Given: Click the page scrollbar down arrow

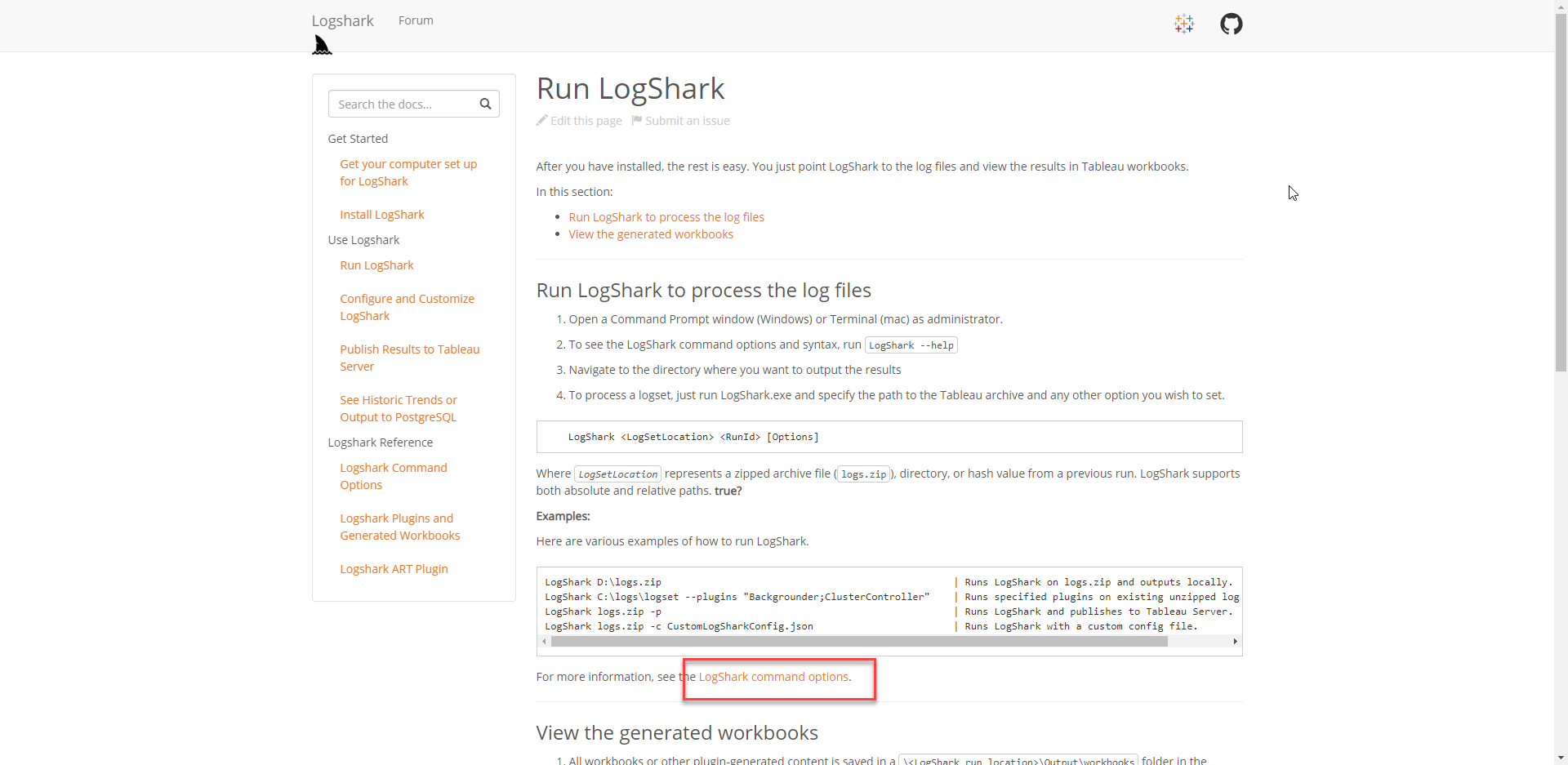Looking at the screenshot, I should click(1561, 758).
